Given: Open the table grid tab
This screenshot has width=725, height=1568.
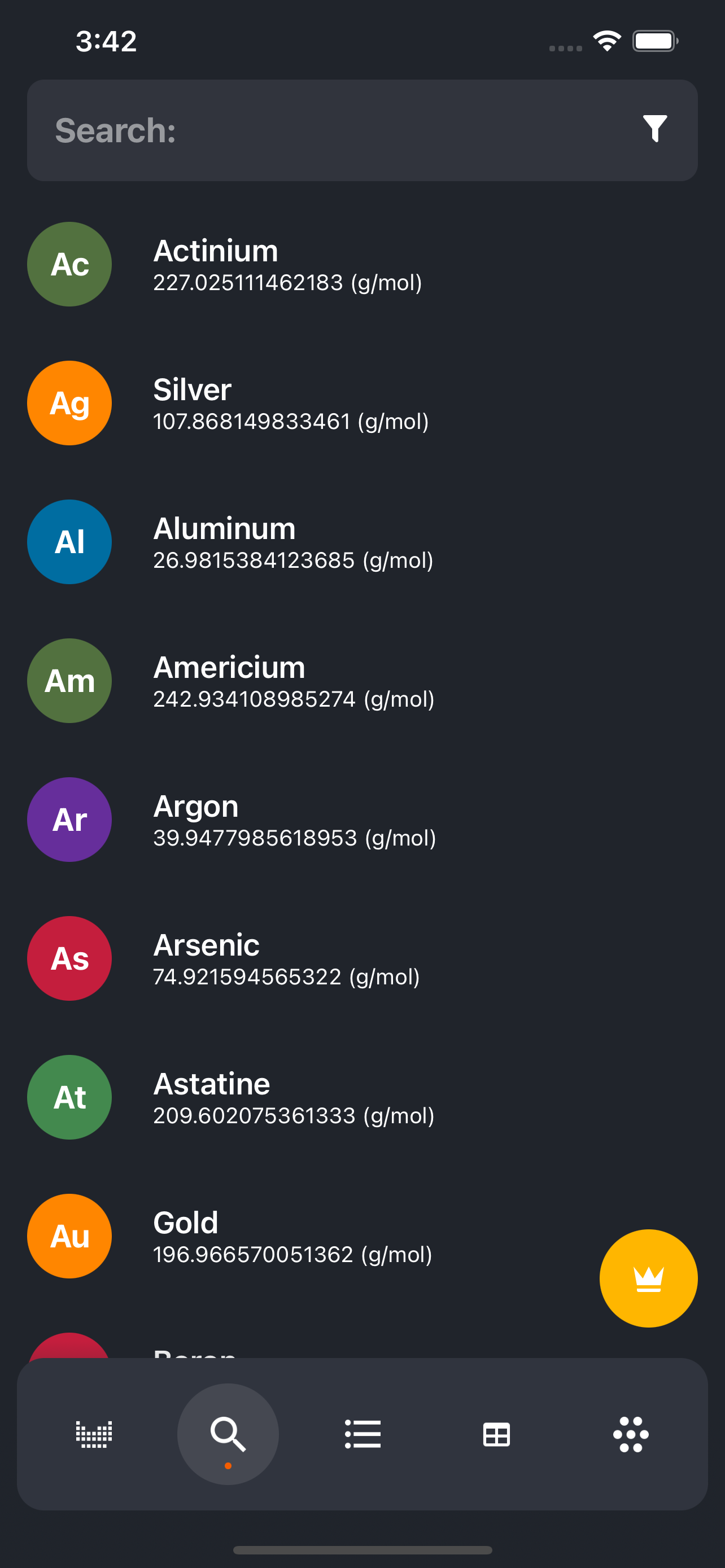Looking at the screenshot, I should [x=497, y=1435].
